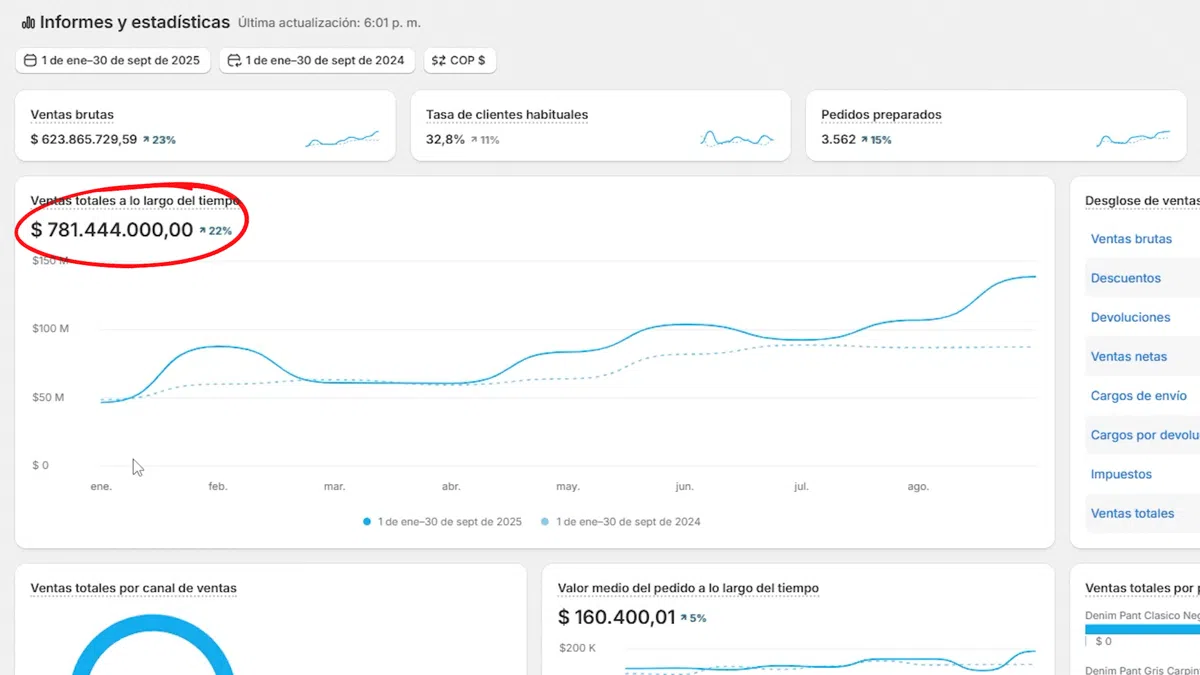Open the Devoluciones breakdown link
This screenshot has width=1200, height=675.
pyautogui.click(x=1130, y=317)
